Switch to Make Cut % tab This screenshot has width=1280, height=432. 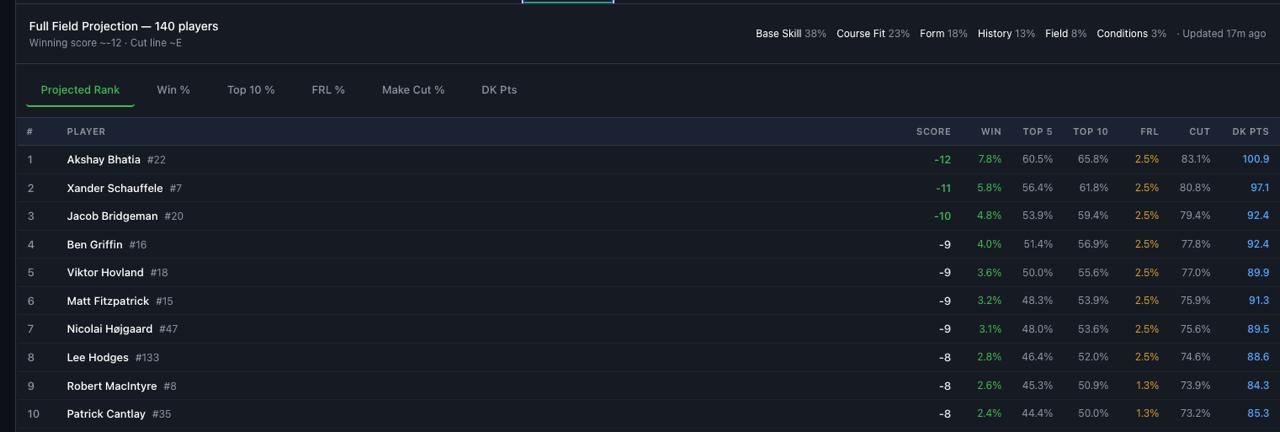413,90
